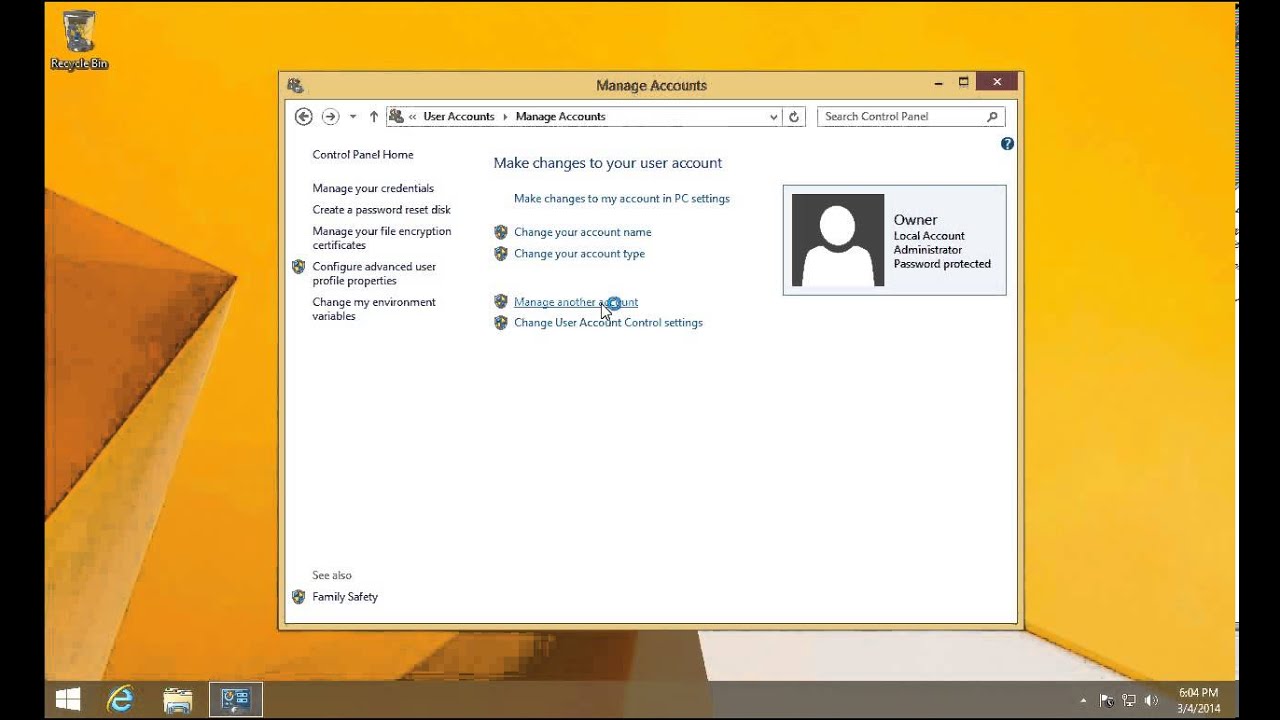This screenshot has width=1280, height=720.
Task: Click Change User Account Control settings
Action: (608, 323)
